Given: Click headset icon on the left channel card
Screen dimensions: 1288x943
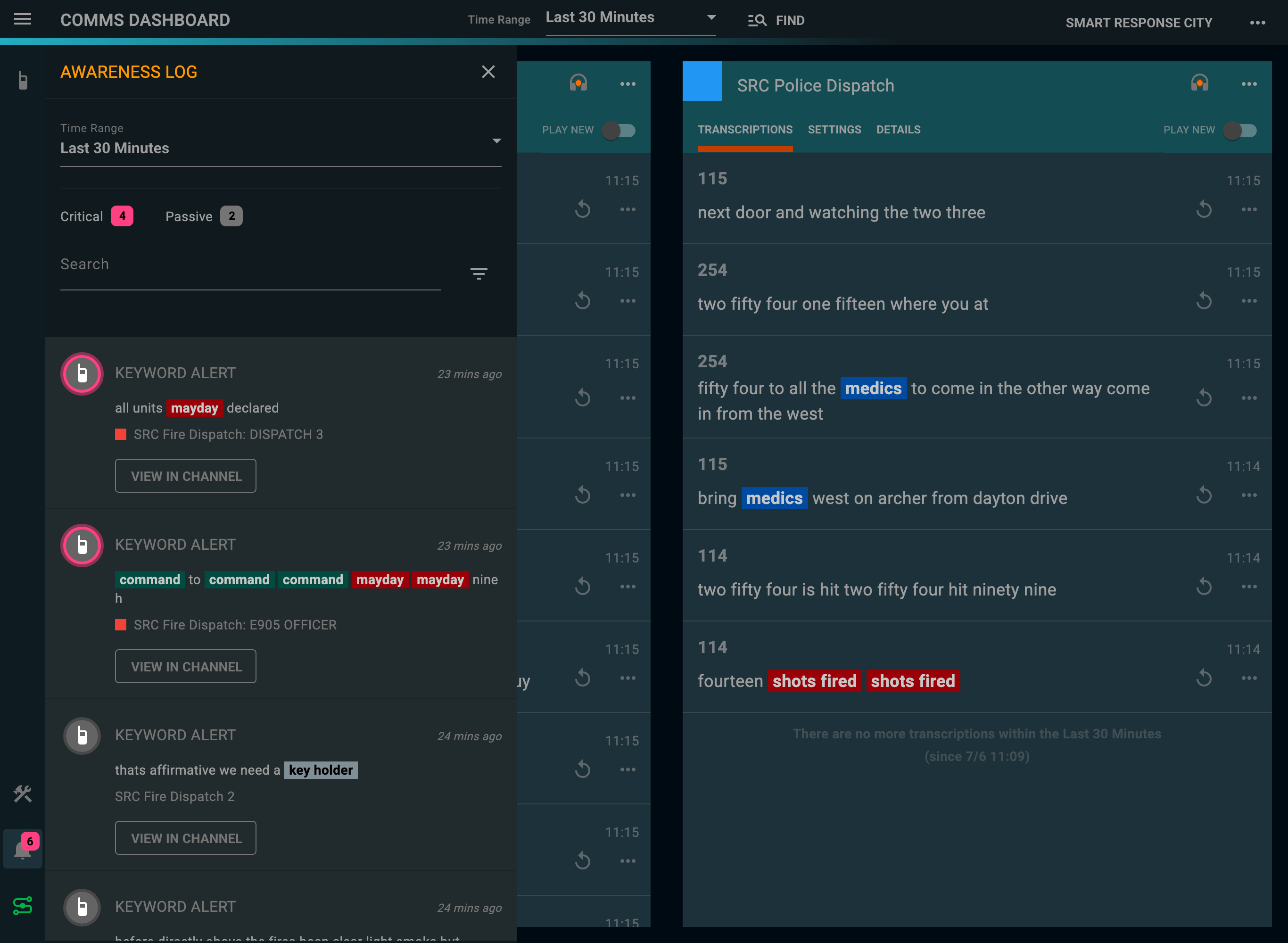Looking at the screenshot, I should click(x=578, y=84).
